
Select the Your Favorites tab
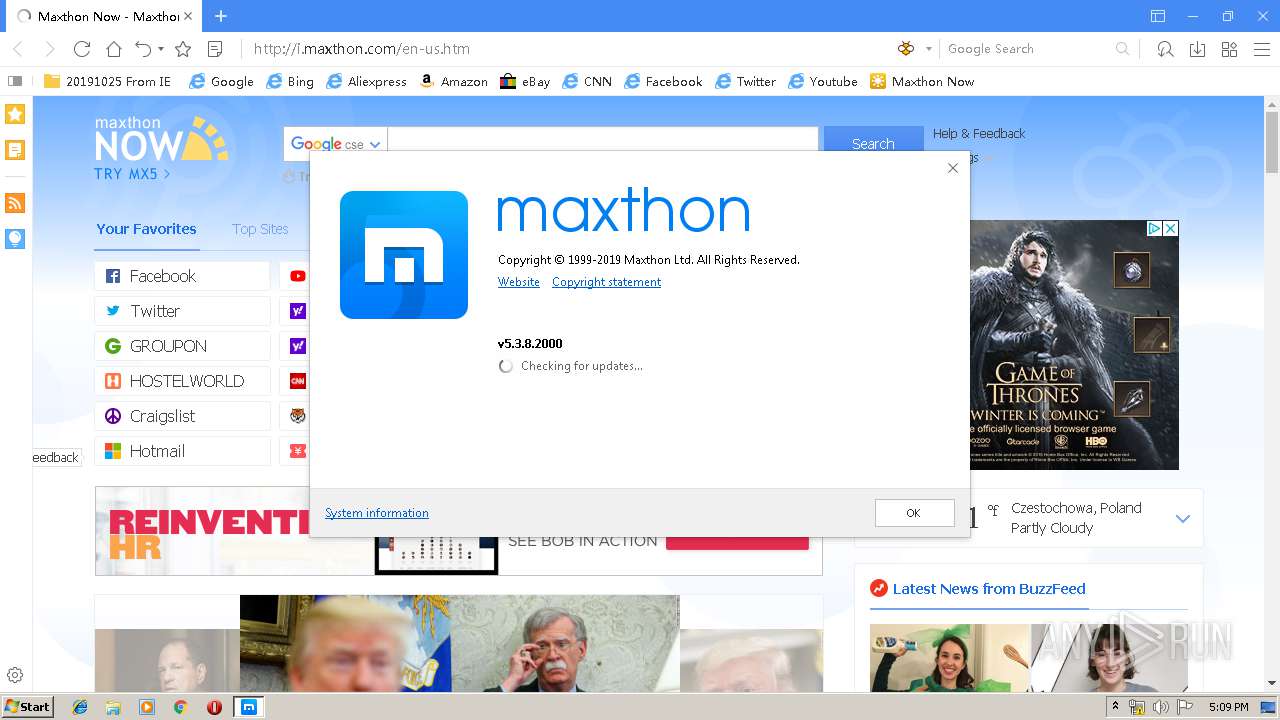(x=146, y=229)
